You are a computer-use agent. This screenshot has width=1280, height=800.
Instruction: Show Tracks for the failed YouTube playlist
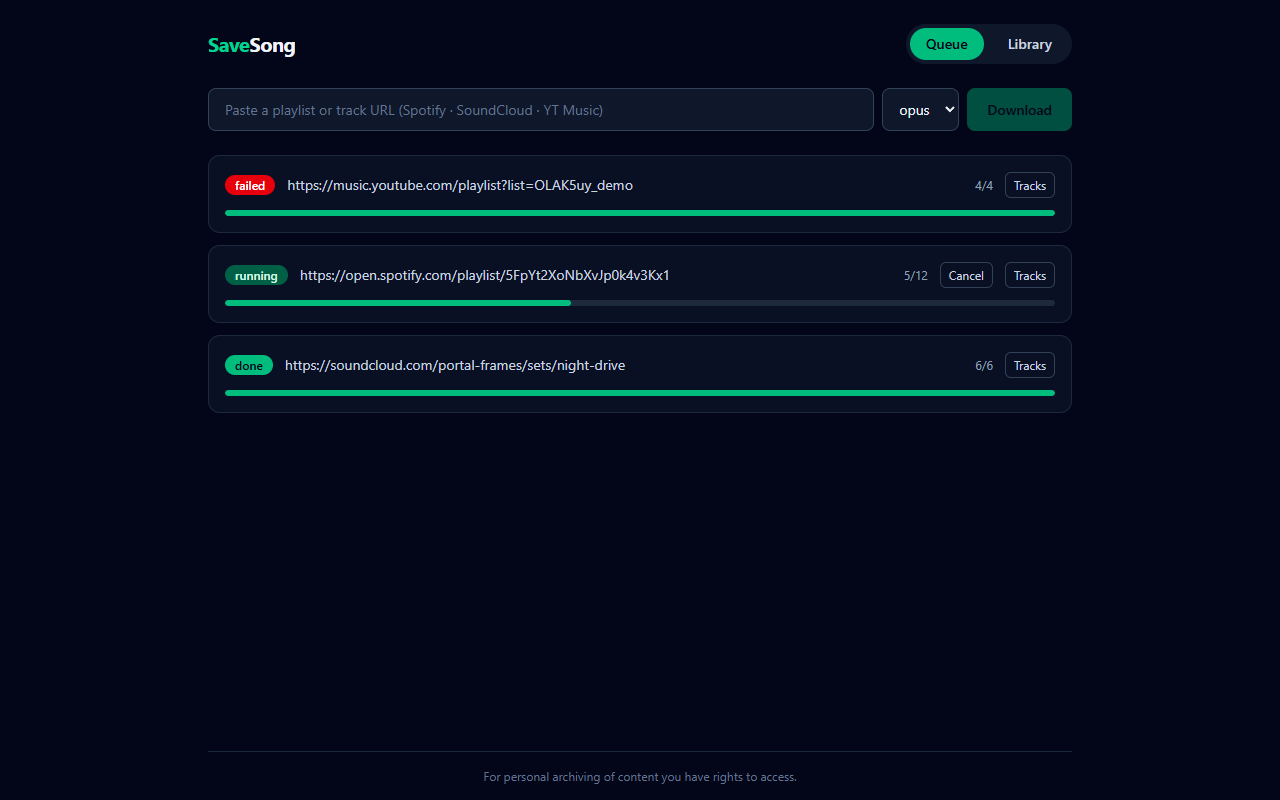[x=1029, y=185]
